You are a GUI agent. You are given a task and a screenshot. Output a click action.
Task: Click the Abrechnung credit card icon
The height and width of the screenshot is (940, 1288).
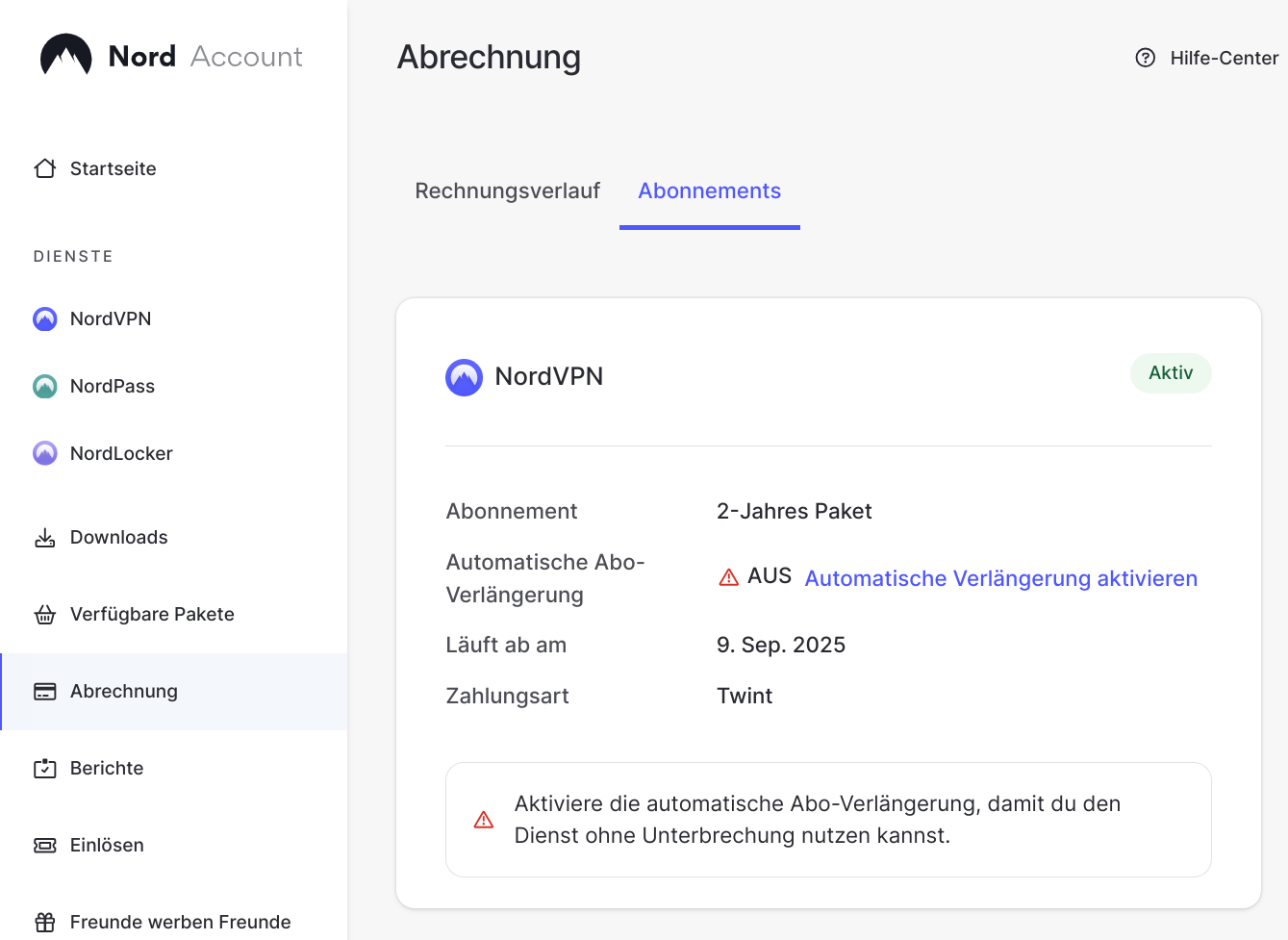click(x=45, y=691)
